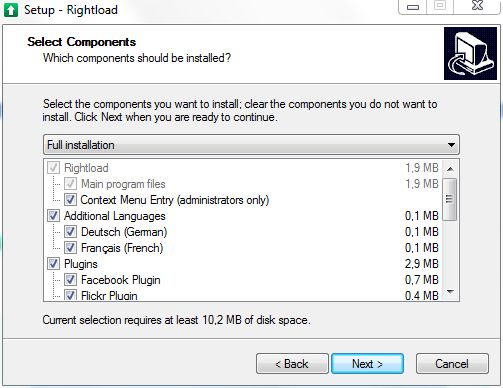Uncheck the Facebook Plugin component
This screenshot has width=503, height=388.
(70, 280)
